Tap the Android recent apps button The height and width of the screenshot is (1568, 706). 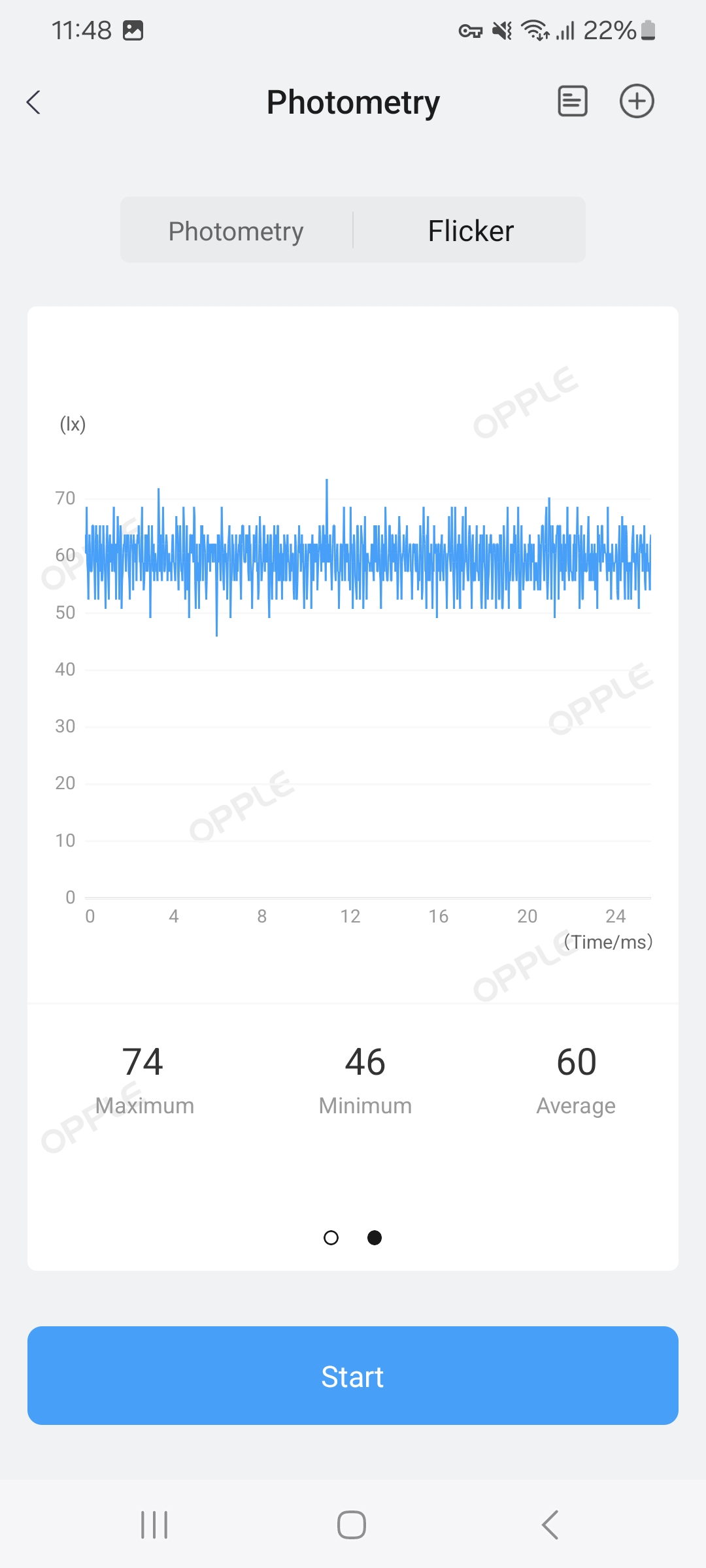154,1525
